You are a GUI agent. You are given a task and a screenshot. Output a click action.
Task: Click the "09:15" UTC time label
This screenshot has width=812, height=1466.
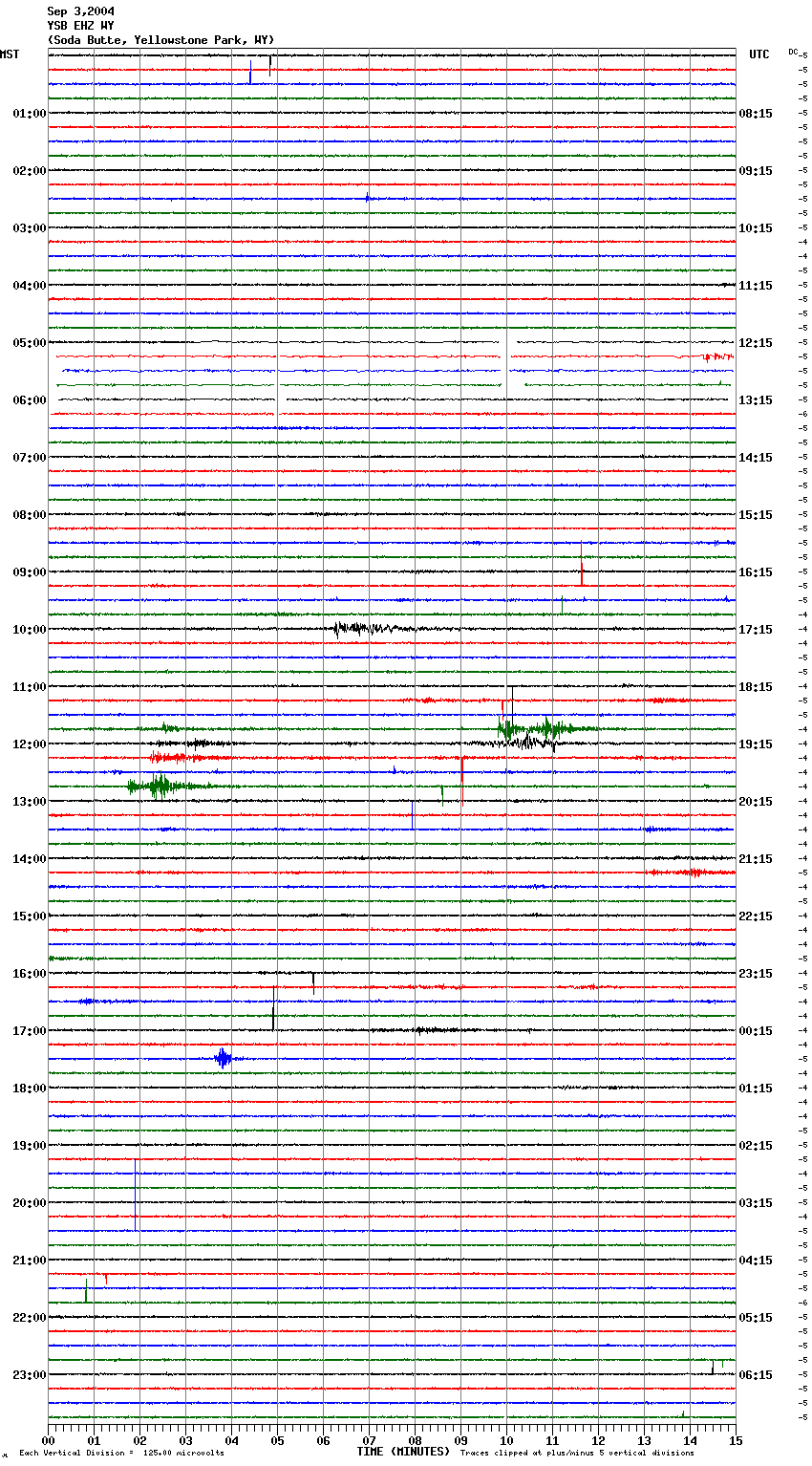(x=756, y=171)
